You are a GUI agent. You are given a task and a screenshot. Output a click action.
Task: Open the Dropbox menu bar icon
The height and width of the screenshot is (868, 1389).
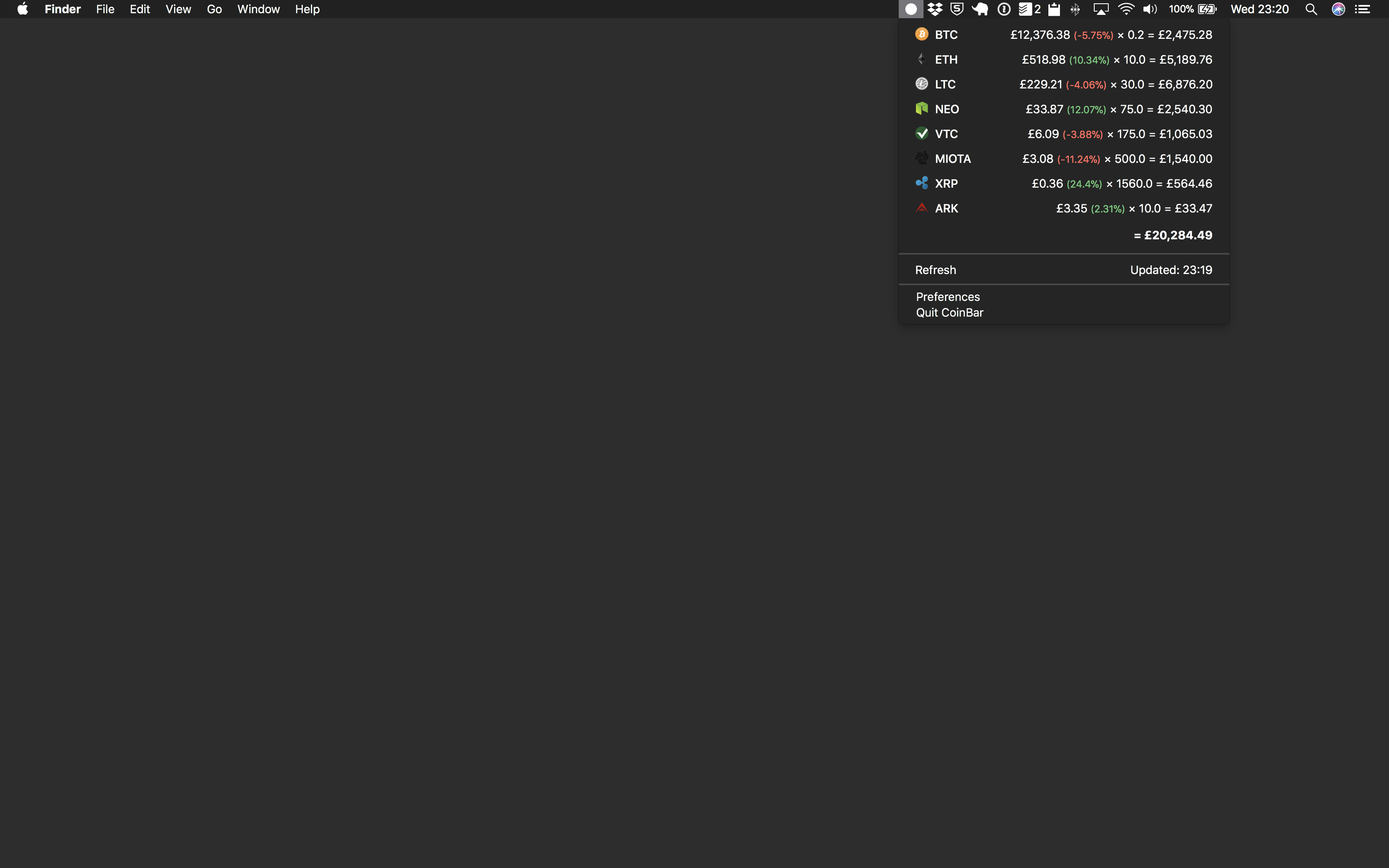pos(934,9)
